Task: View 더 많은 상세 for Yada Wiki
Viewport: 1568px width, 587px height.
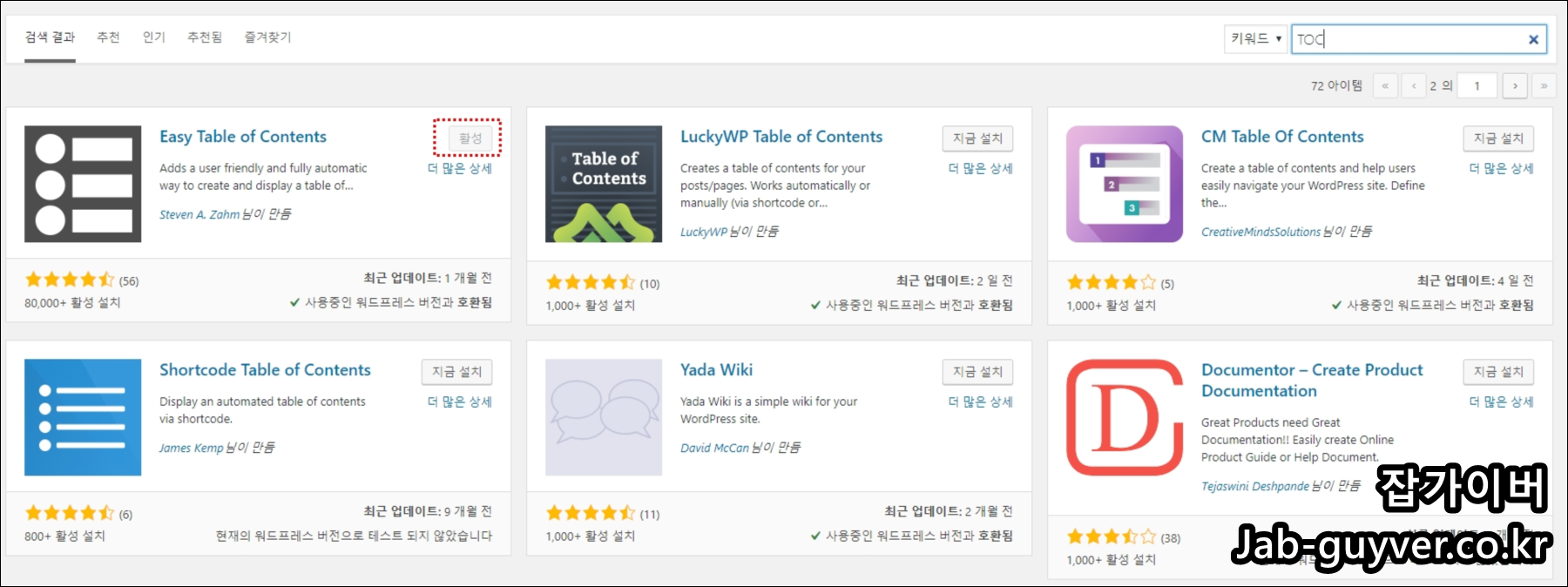Action: pyautogui.click(x=981, y=401)
